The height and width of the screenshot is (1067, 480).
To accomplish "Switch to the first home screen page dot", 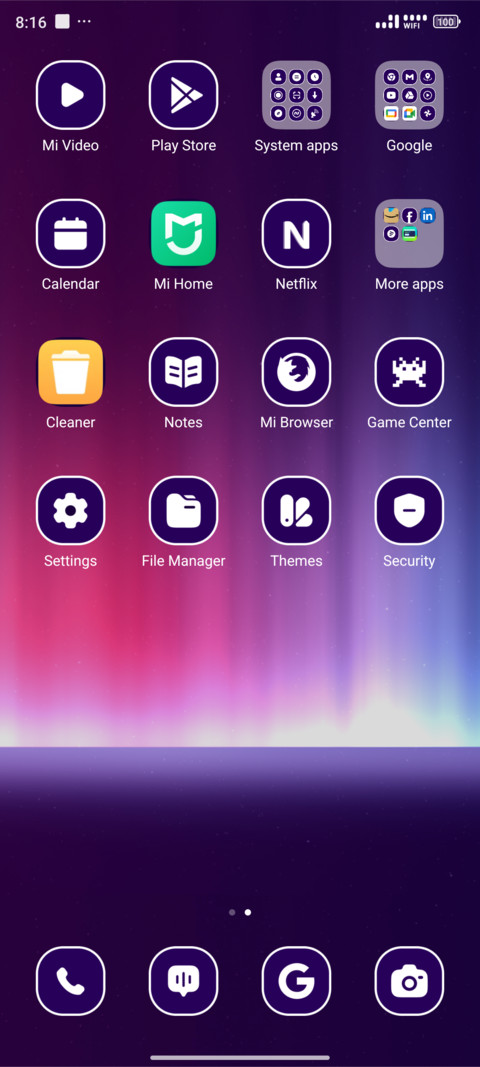I will pos(232,912).
